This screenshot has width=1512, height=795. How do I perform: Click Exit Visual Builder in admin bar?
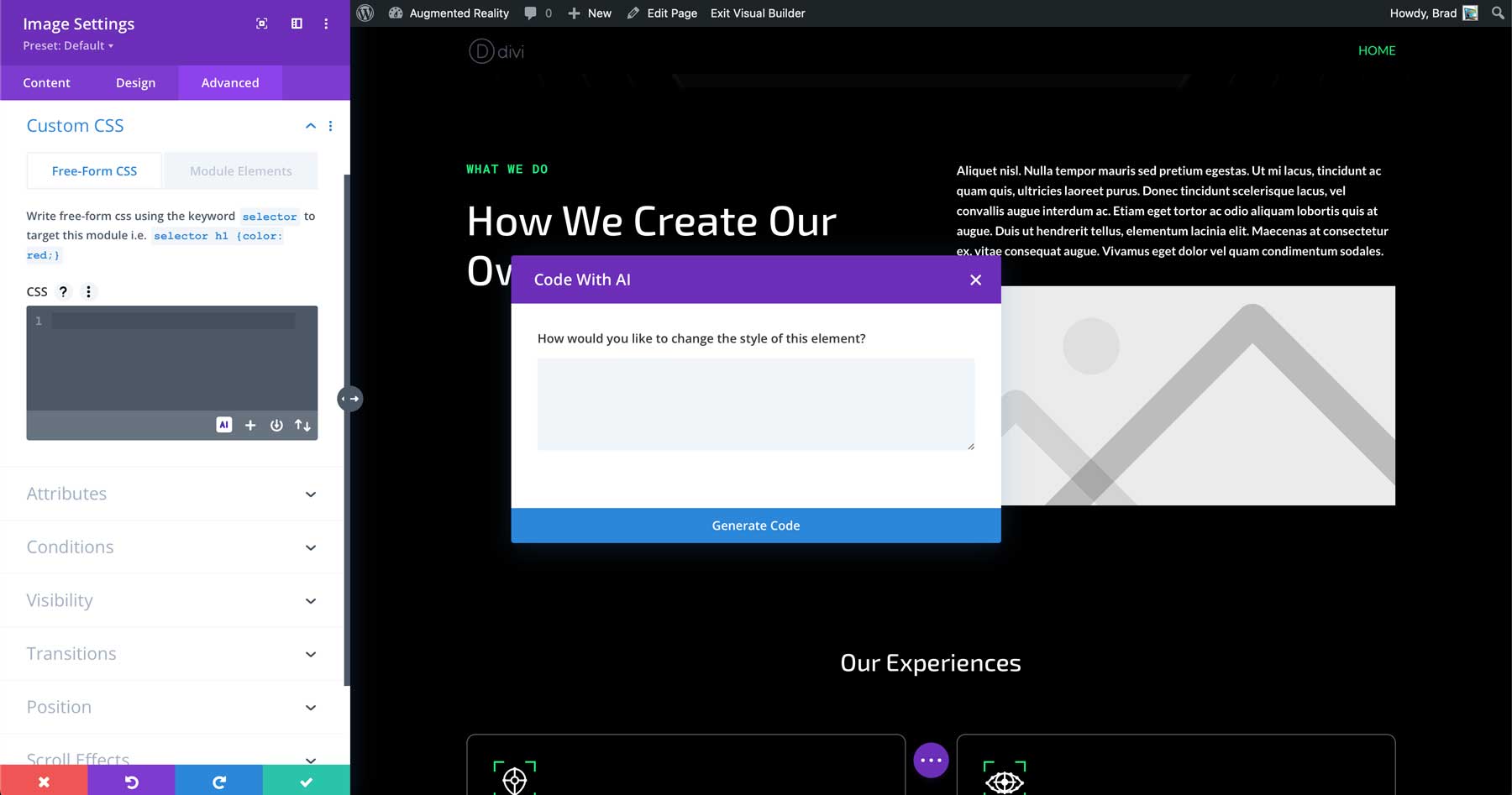(x=757, y=13)
